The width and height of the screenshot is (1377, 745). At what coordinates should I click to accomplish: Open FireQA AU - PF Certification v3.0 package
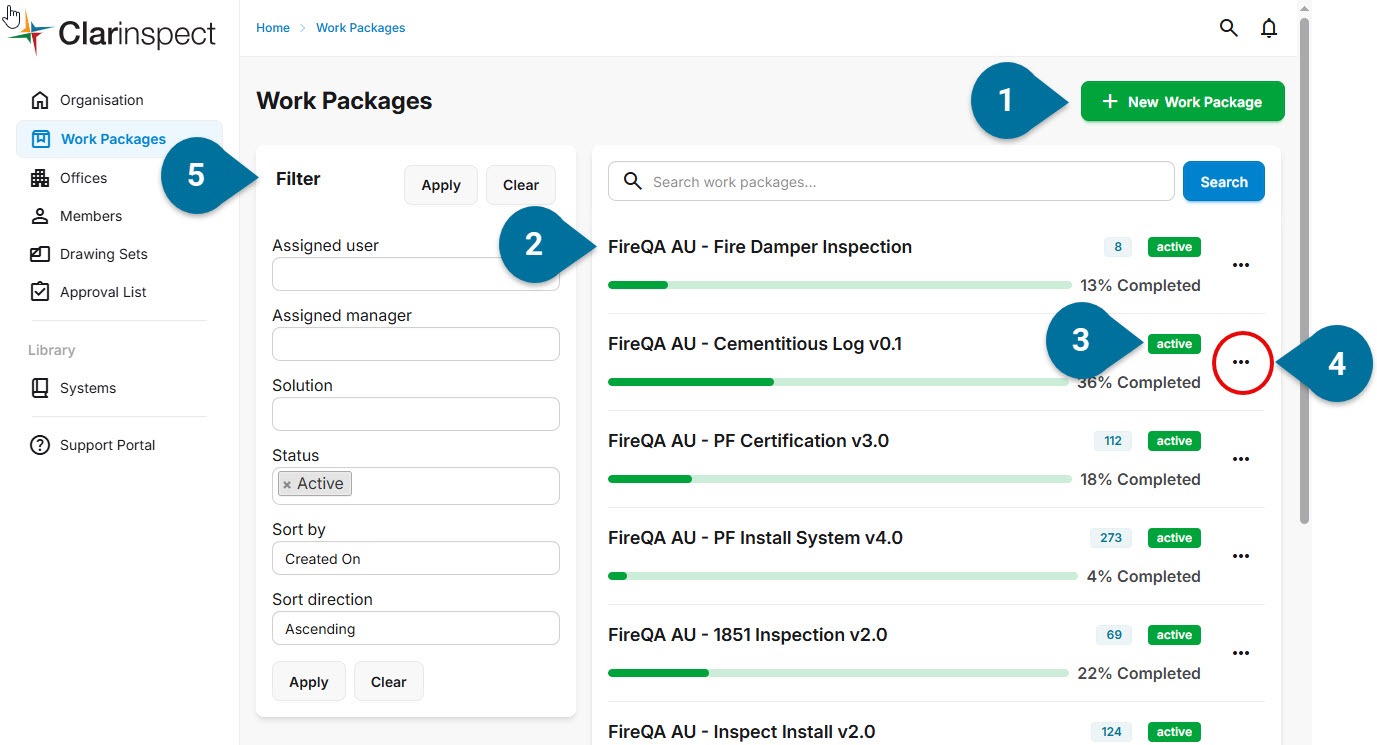(x=748, y=441)
